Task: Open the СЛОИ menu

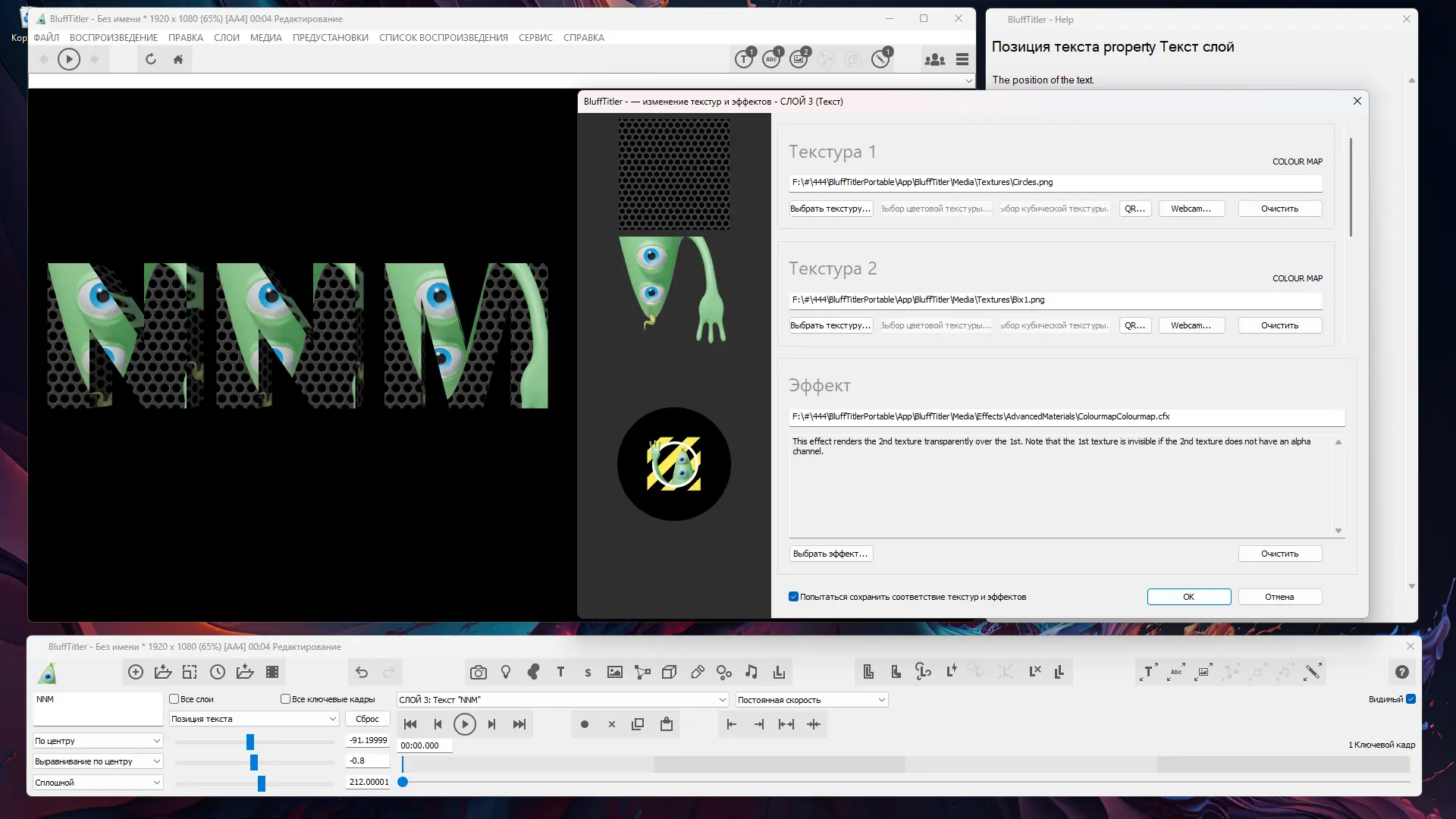Action: click(226, 37)
